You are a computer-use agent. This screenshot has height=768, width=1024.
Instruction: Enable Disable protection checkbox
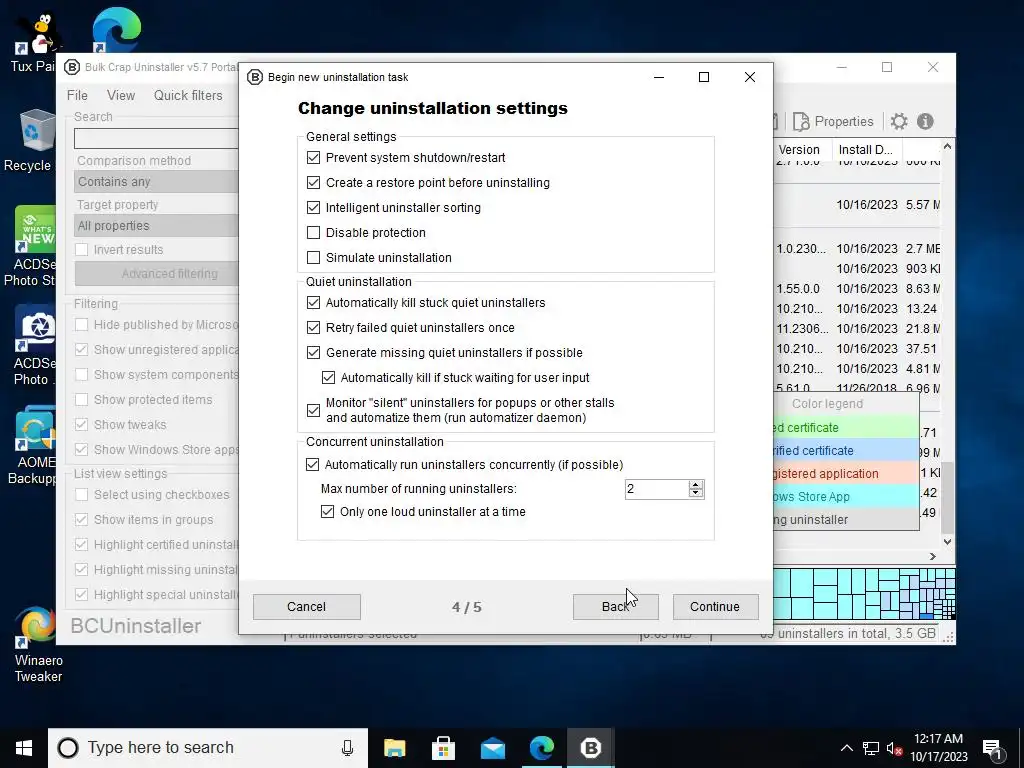coord(313,232)
